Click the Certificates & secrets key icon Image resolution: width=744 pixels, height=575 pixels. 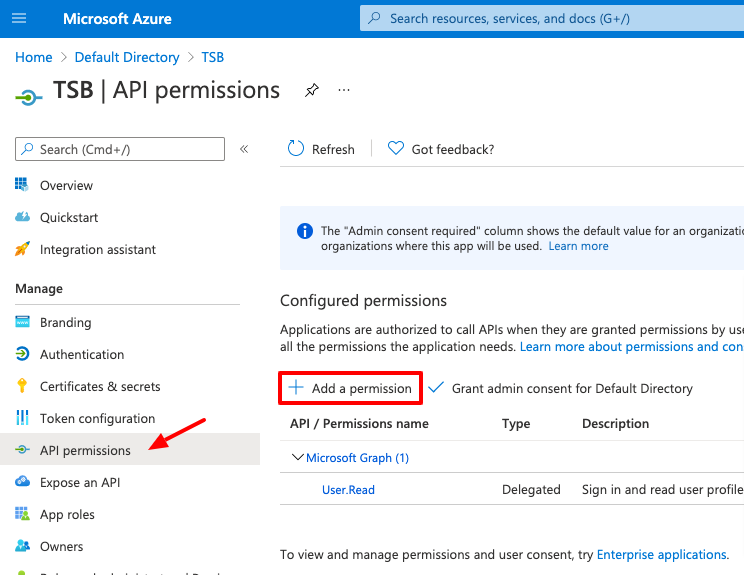pyautogui.click(x=22, y=386)
